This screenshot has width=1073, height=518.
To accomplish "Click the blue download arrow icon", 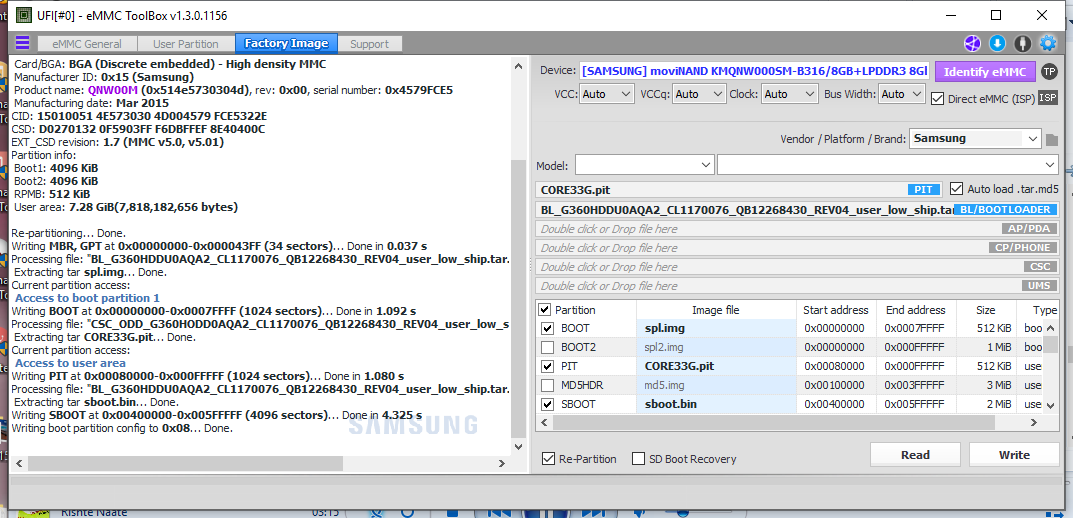I will (997, 44).
